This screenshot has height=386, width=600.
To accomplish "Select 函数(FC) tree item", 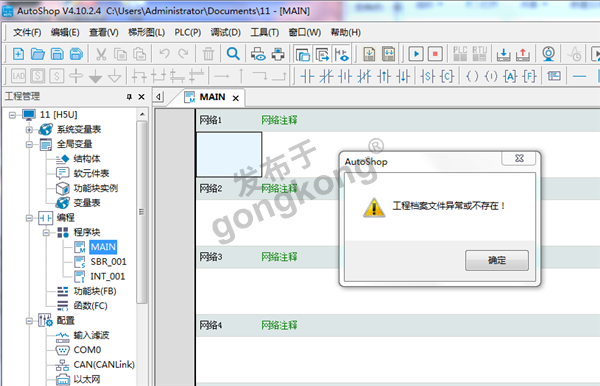I will point(90,306).
